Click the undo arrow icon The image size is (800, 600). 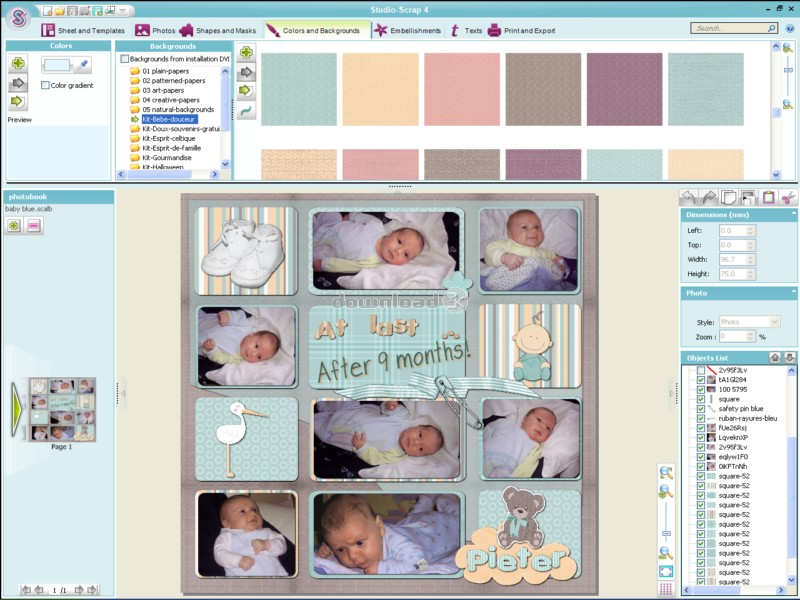[688, 197]
